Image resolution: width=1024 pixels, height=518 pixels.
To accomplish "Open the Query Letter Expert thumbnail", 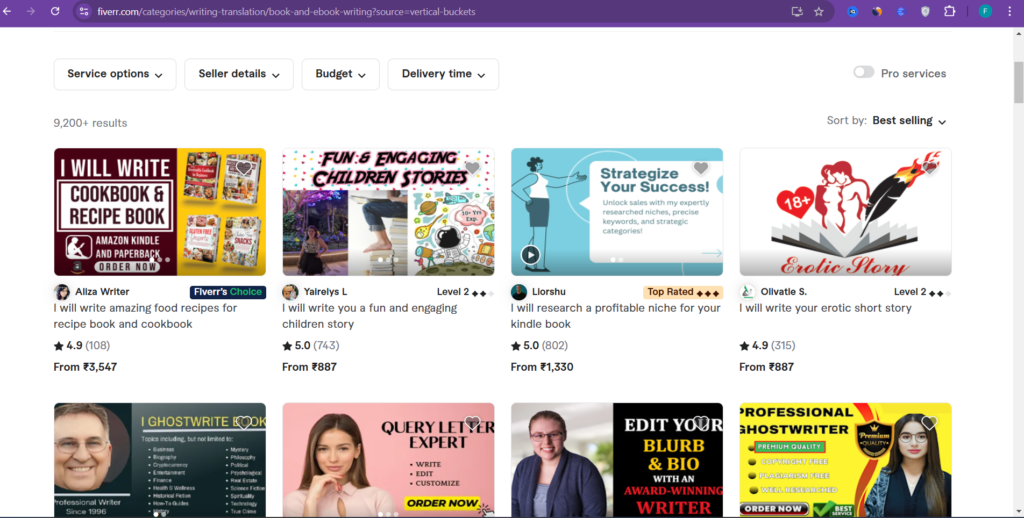I will tap(389, 460).
